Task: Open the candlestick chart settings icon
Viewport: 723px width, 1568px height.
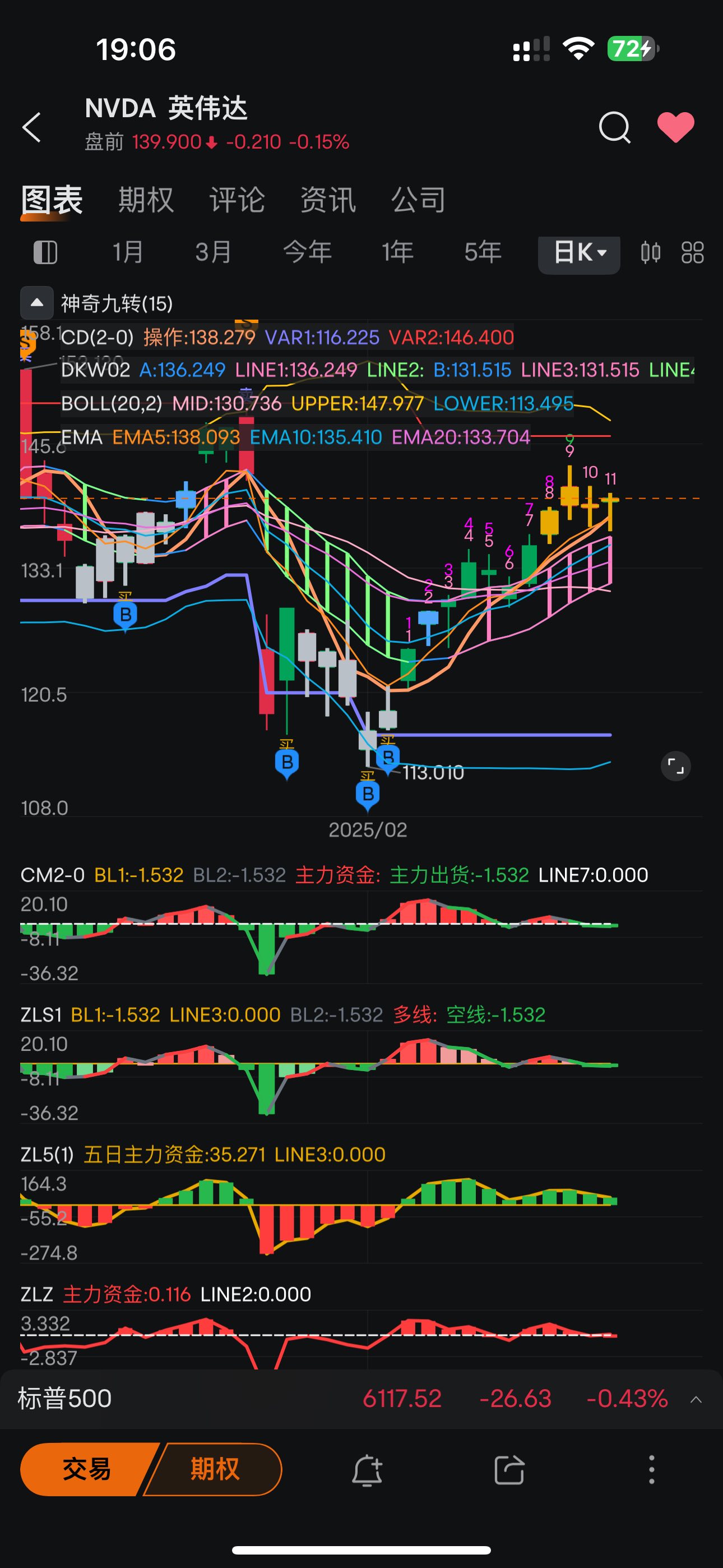Action: click(651, 252)
